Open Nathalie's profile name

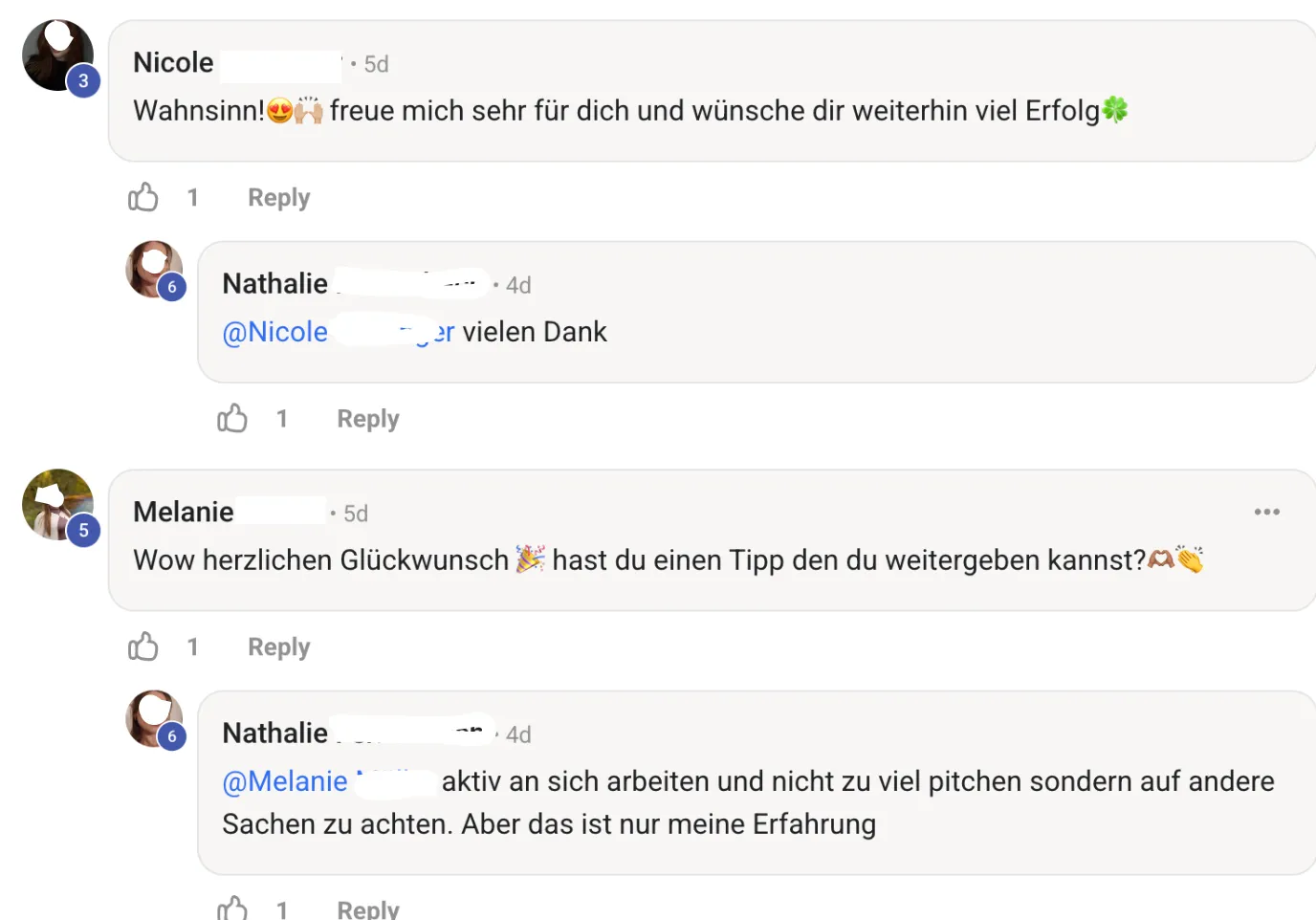click(274, 283)
